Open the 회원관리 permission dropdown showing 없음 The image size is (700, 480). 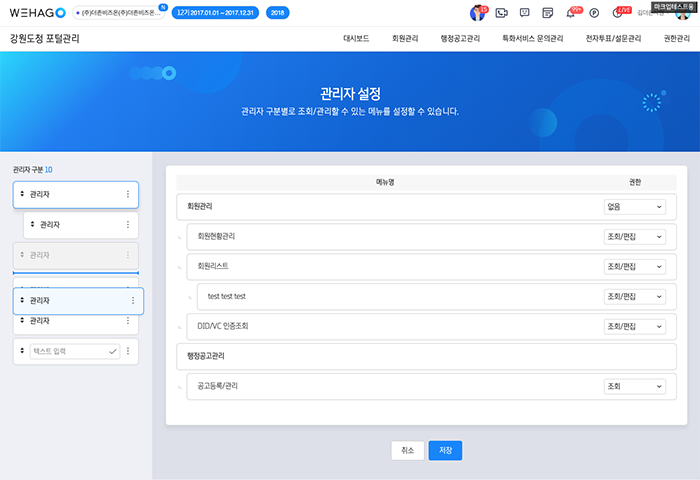[634, 207]
